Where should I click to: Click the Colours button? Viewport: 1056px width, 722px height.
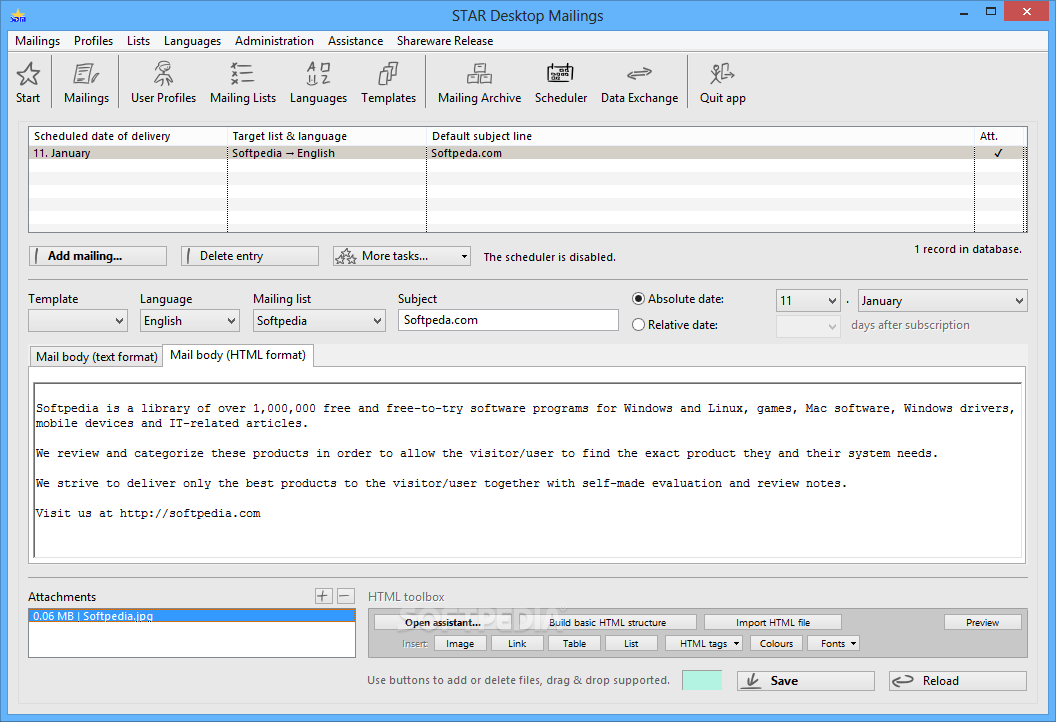(x=777, y=643)
